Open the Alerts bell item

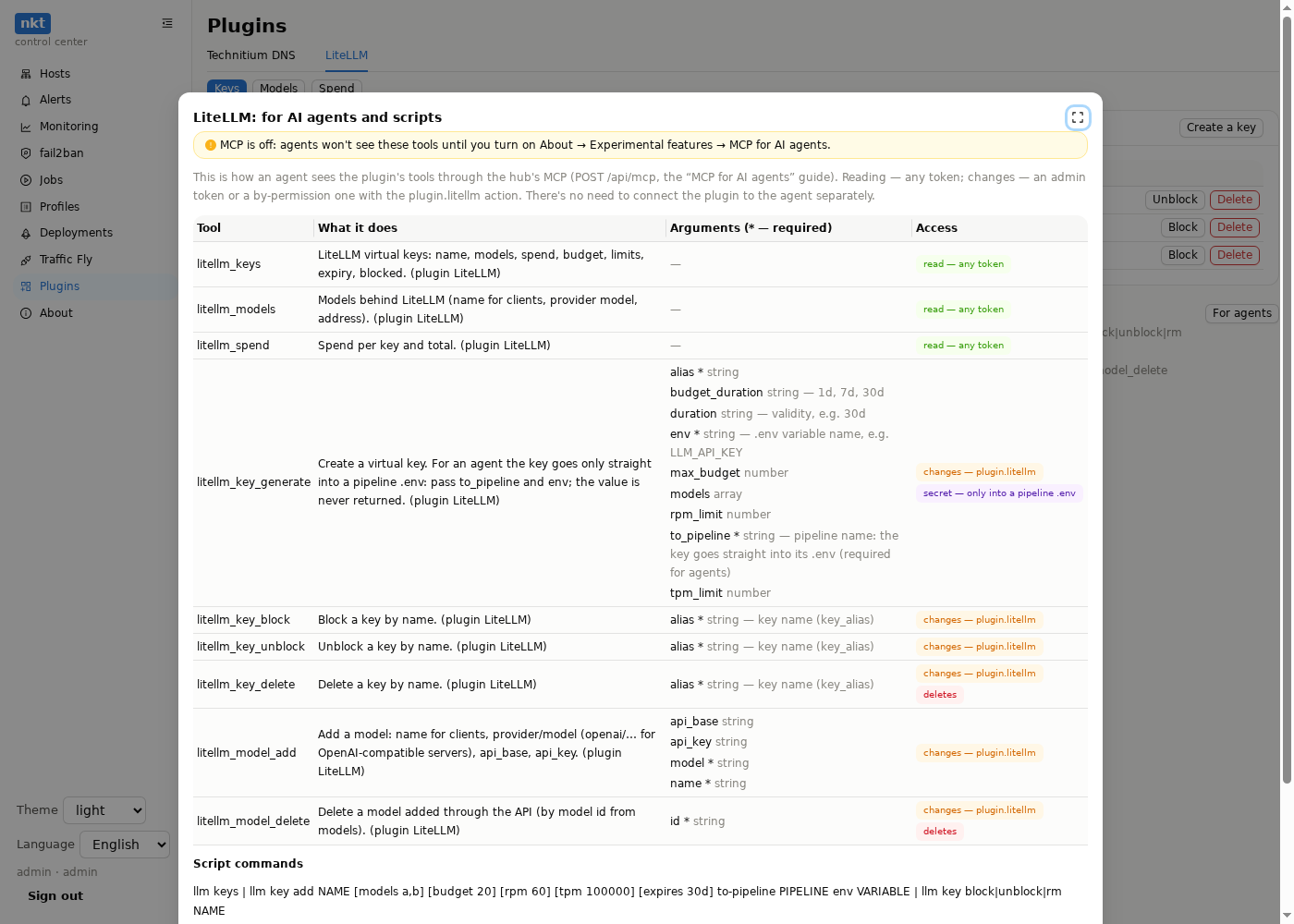[55, 100]
